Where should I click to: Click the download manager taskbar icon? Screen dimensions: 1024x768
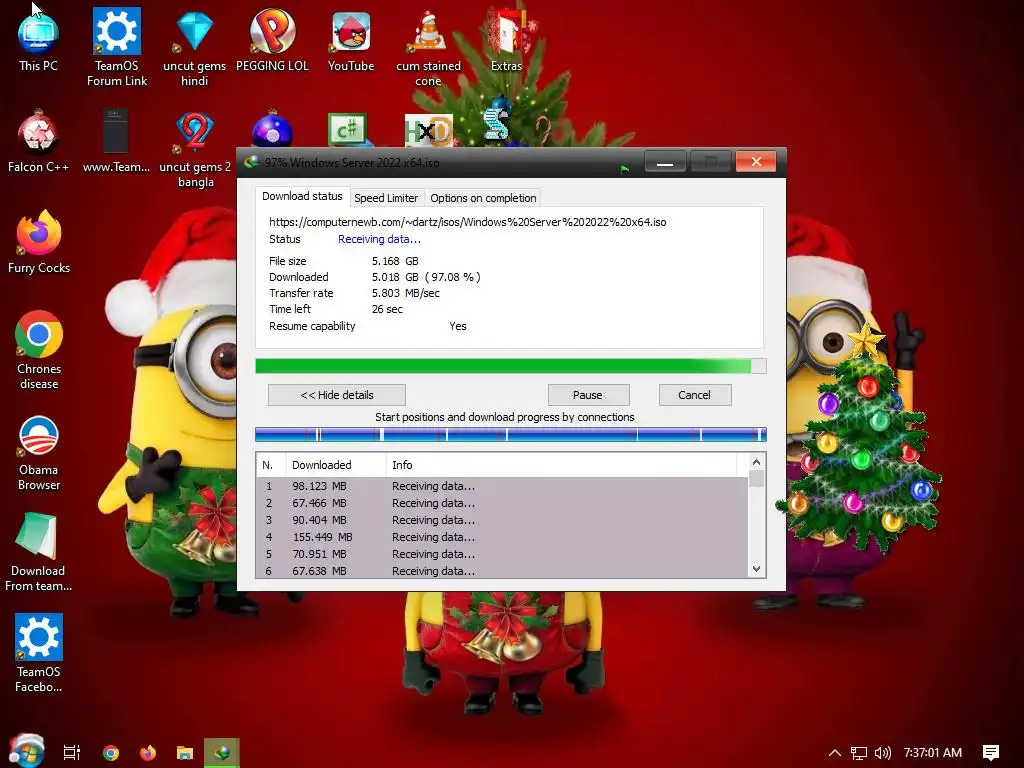pyautogui.click(x=222, y=752)
